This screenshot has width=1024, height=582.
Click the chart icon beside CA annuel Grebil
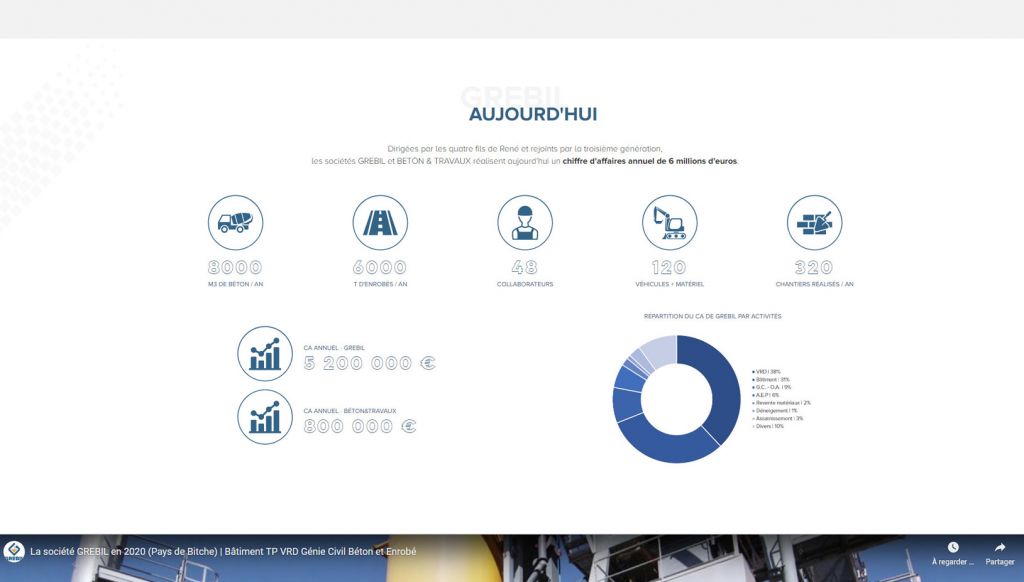[x=265, y=353]
